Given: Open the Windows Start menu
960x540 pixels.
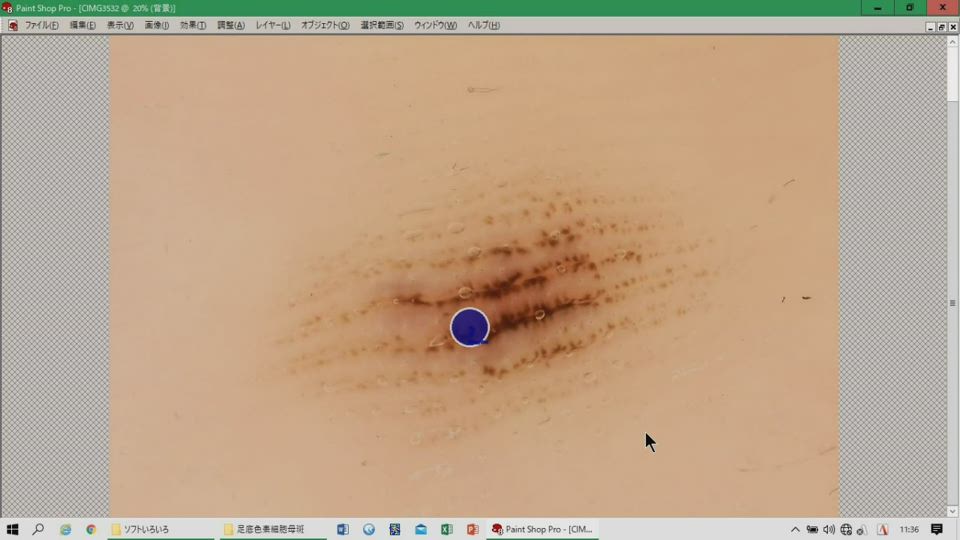Looking at the screenshot, I should click(12, 529).
